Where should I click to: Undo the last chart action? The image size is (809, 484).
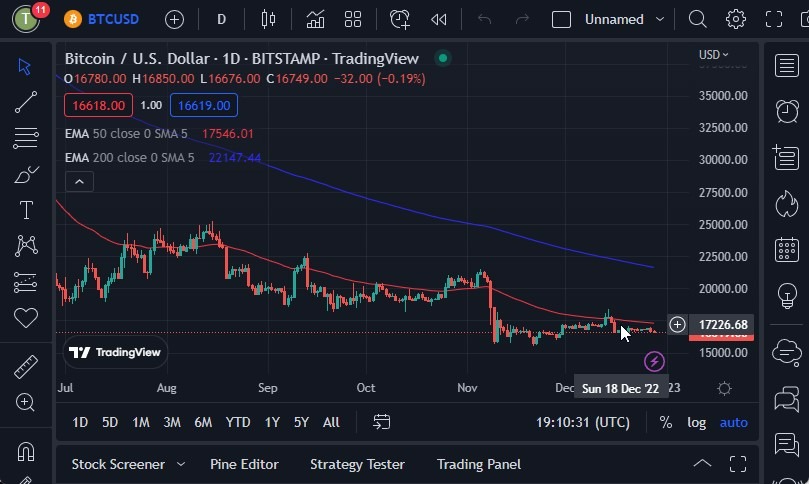point(484,20)
